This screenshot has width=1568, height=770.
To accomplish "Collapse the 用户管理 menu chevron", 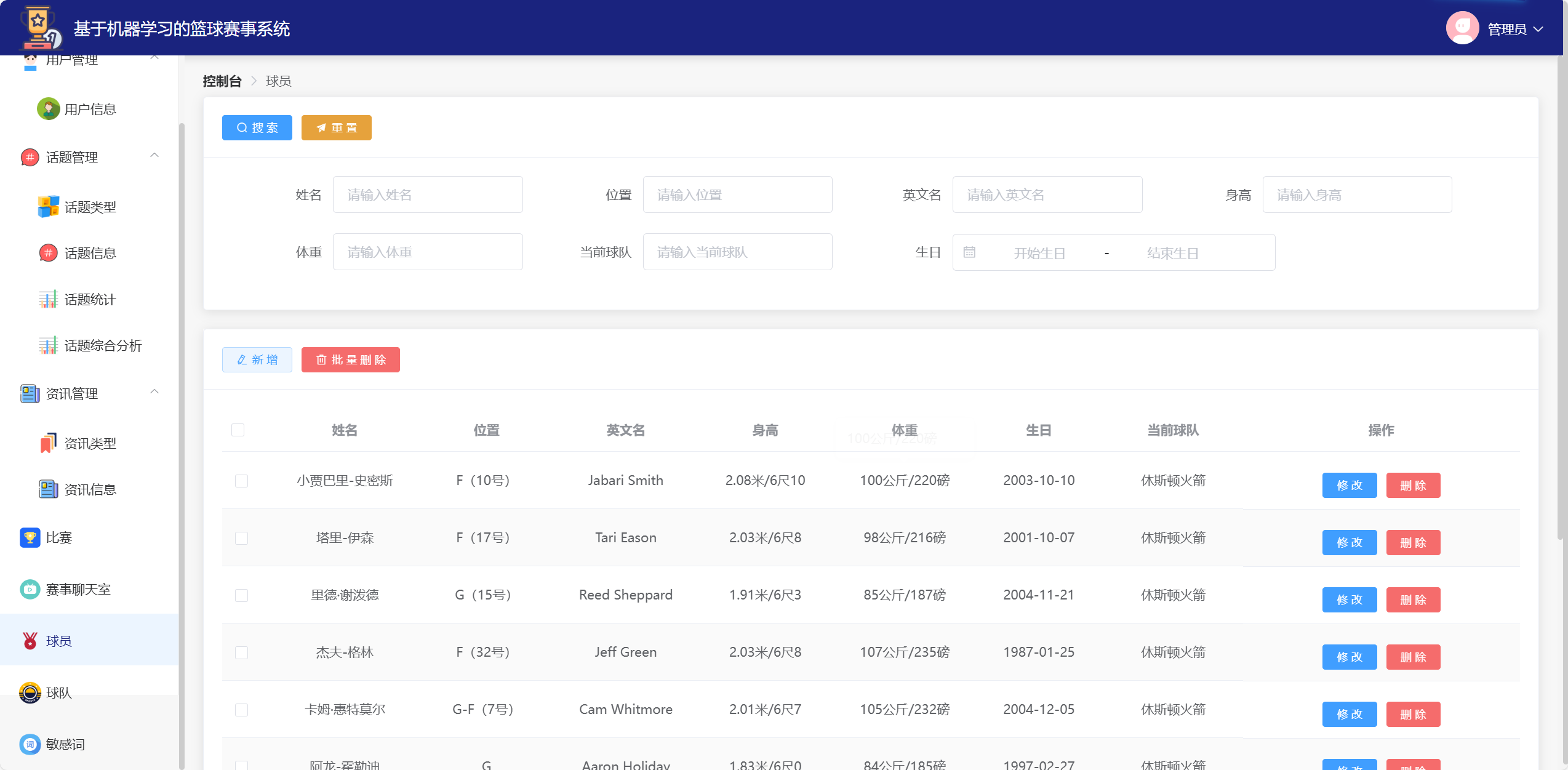I will (154, 58).
